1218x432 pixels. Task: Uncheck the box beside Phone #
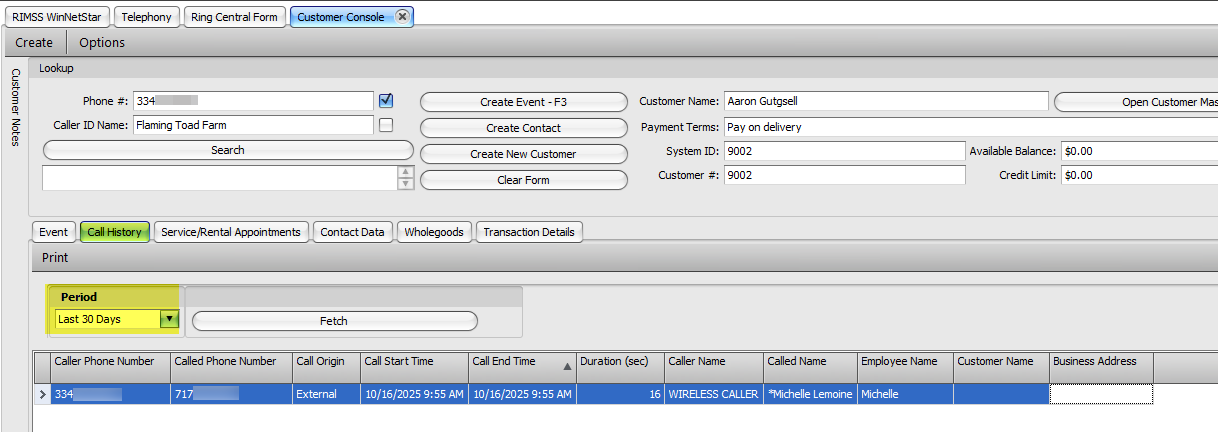386,101
